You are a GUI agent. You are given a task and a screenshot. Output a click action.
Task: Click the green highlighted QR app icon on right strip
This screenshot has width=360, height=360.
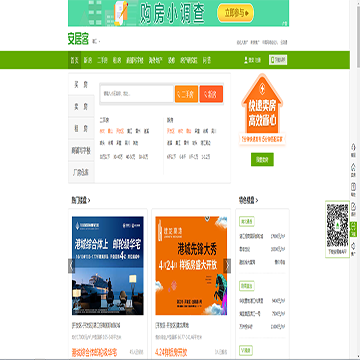(x=354, y=229)
